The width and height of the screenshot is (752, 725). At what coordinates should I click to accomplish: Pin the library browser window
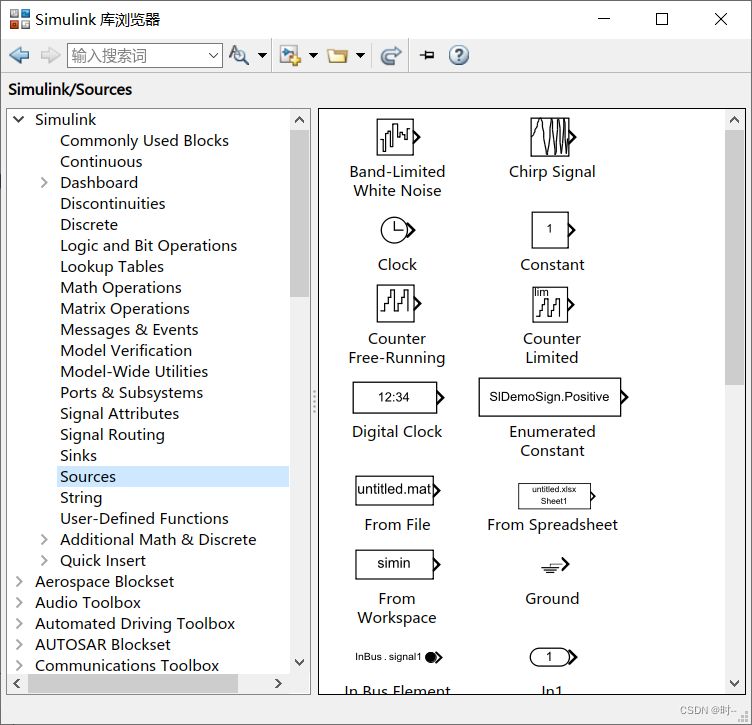(427, 55)
